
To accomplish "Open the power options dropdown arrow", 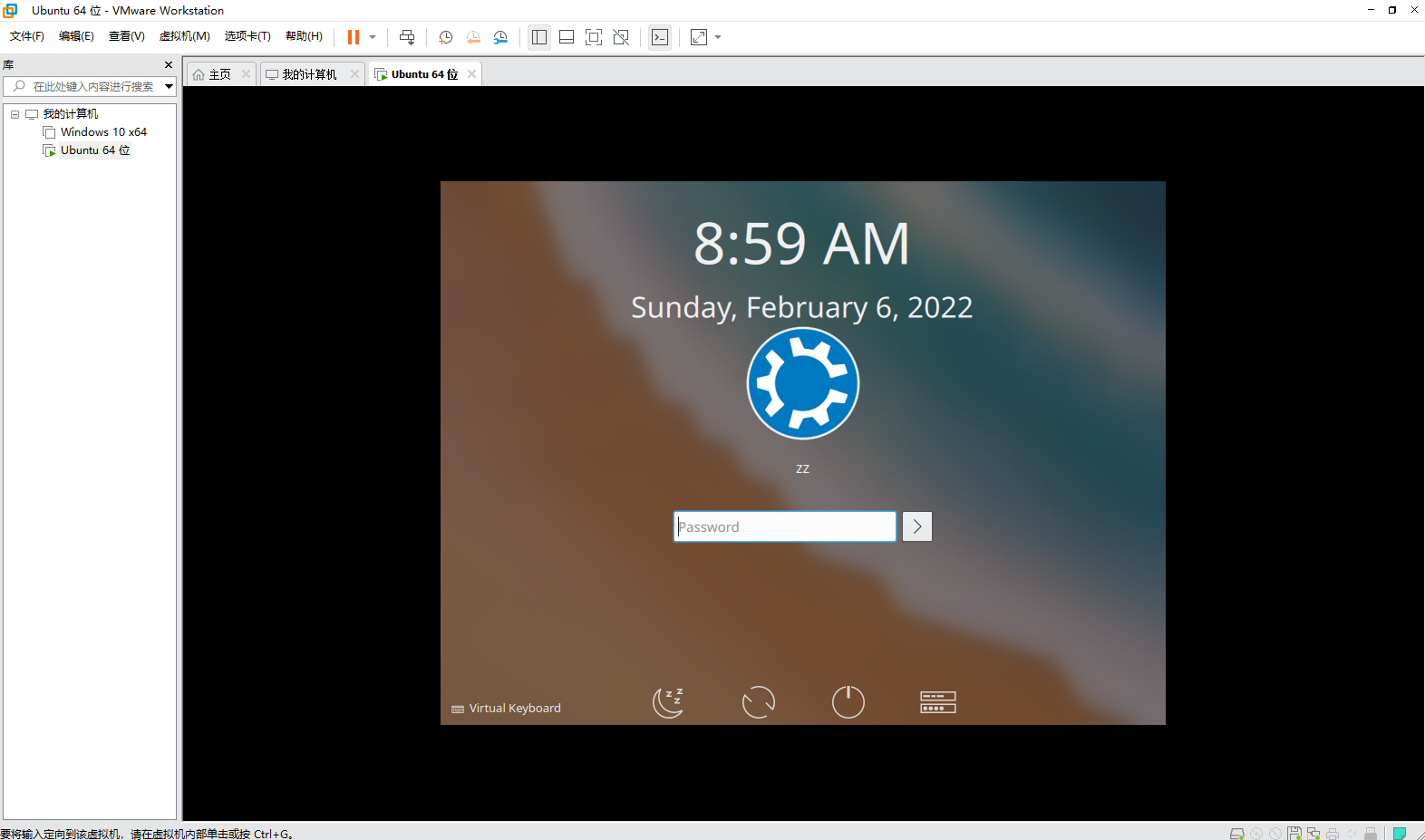I will pyautogui.click(x=373, y=37).
